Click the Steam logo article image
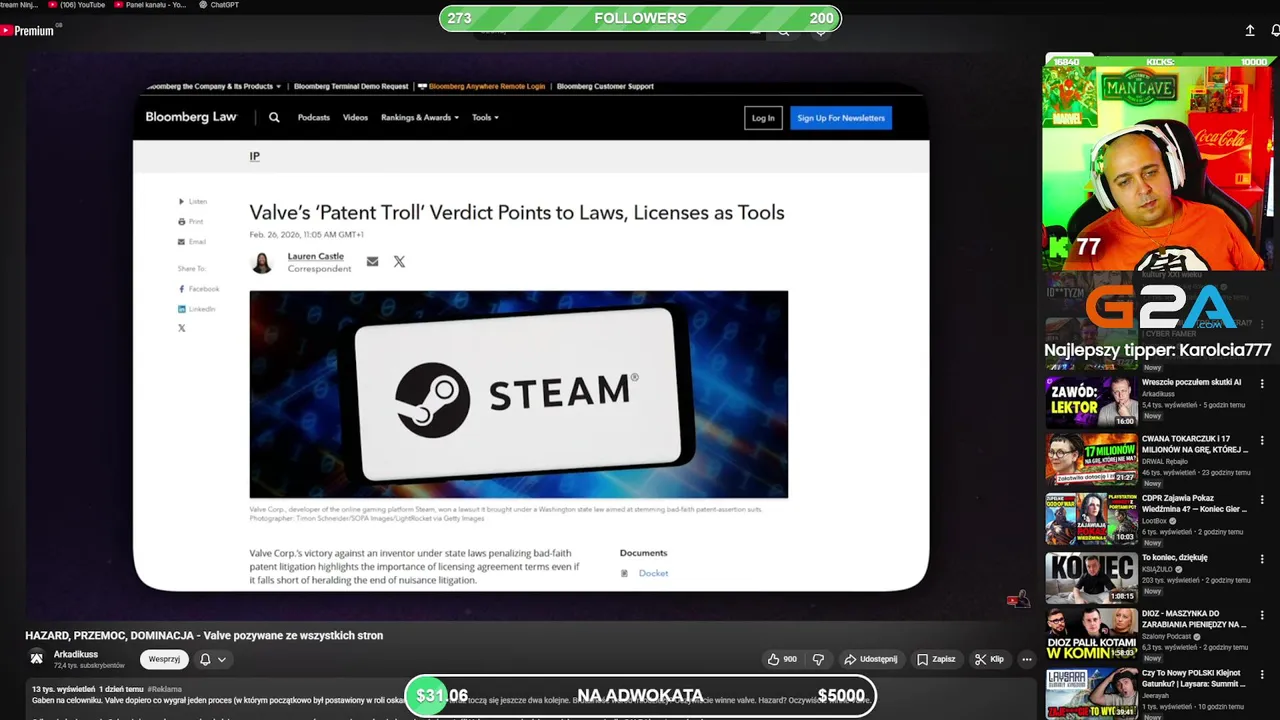 [518, 394]
